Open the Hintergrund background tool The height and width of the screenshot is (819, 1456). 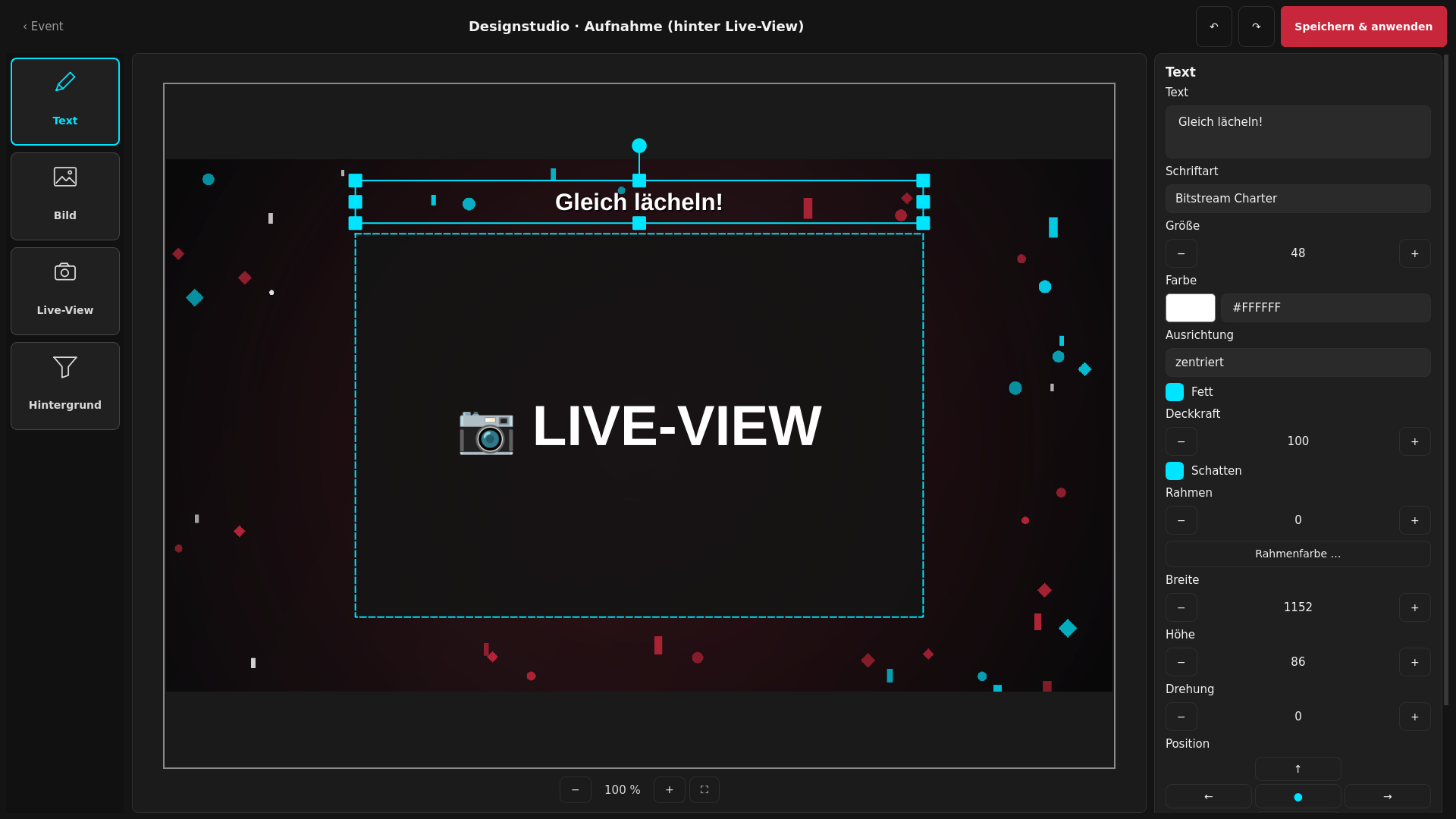click(x=65, y=386)
